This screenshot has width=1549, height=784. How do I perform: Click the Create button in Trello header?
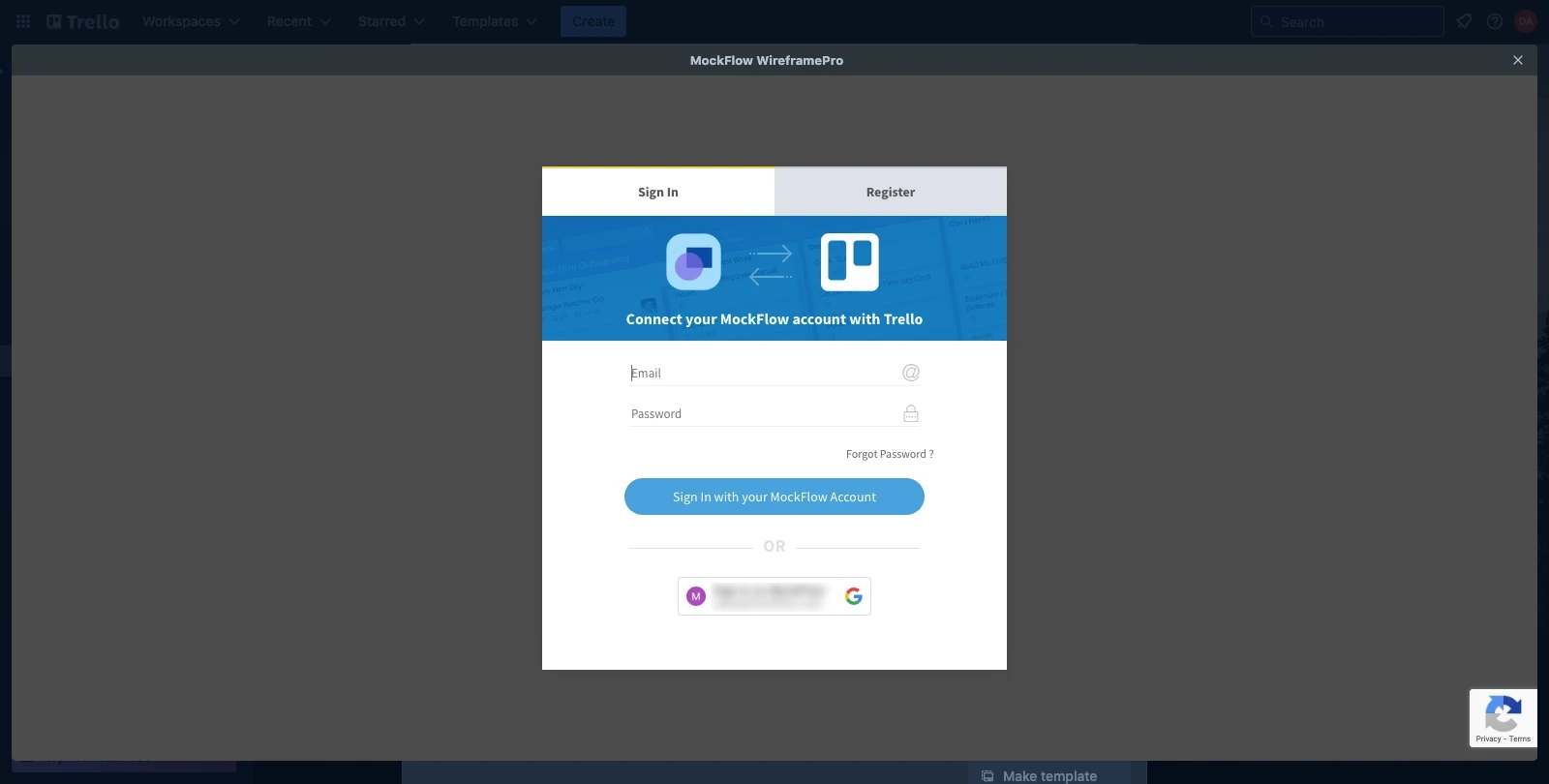[593, 21]
